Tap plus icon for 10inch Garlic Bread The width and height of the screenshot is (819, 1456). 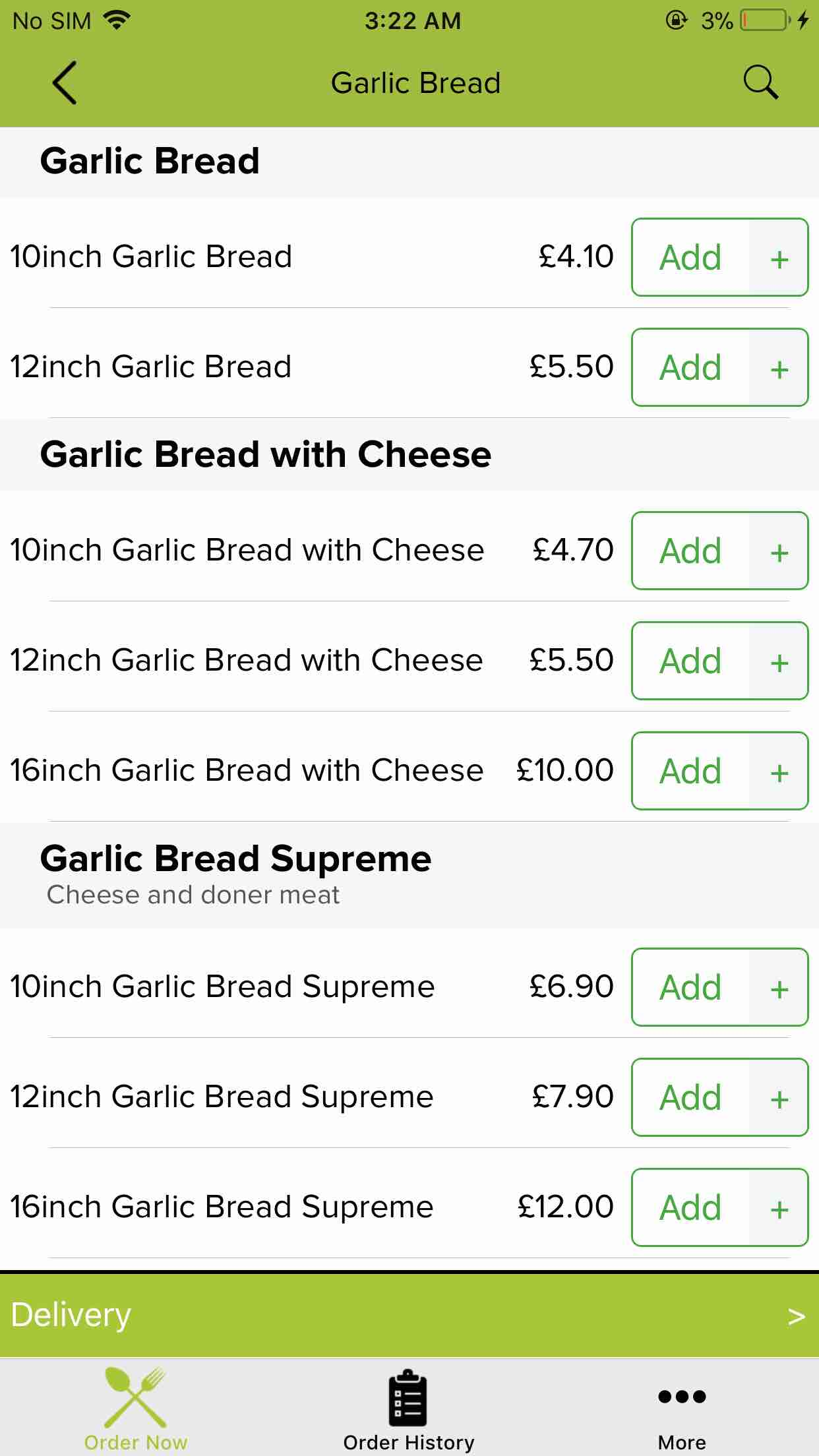pyautogui.click(x=779, y=258)
